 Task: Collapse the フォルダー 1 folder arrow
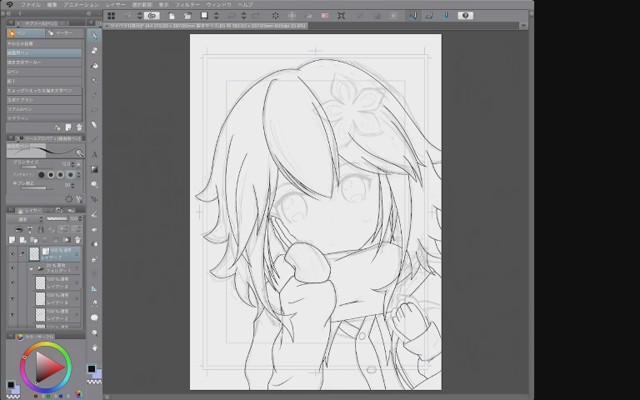[x=31, y=269]
